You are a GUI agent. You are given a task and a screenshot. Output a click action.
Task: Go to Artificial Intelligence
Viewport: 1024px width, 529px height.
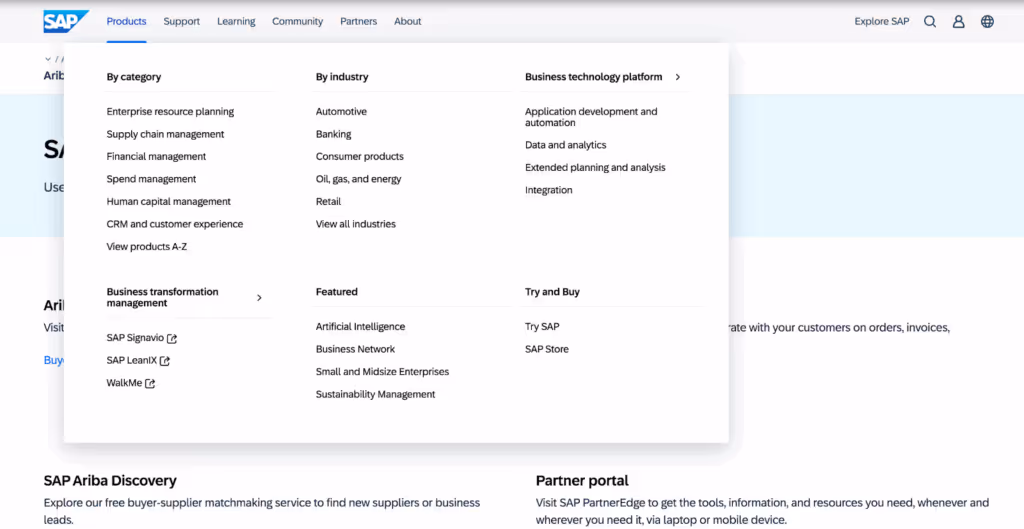pyautogui.click(x=360, y=327)
